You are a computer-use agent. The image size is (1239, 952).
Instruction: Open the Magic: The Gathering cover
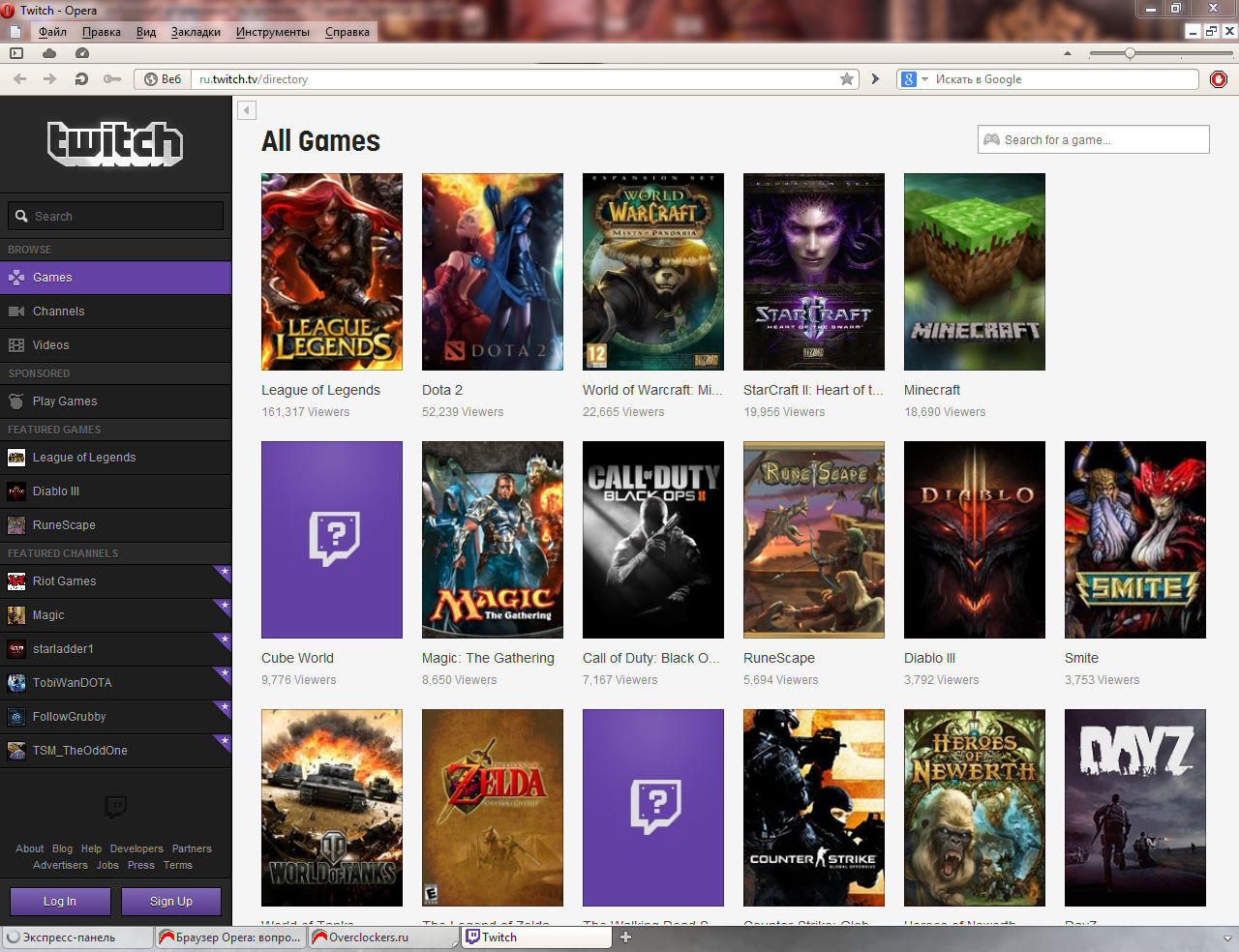493,540
